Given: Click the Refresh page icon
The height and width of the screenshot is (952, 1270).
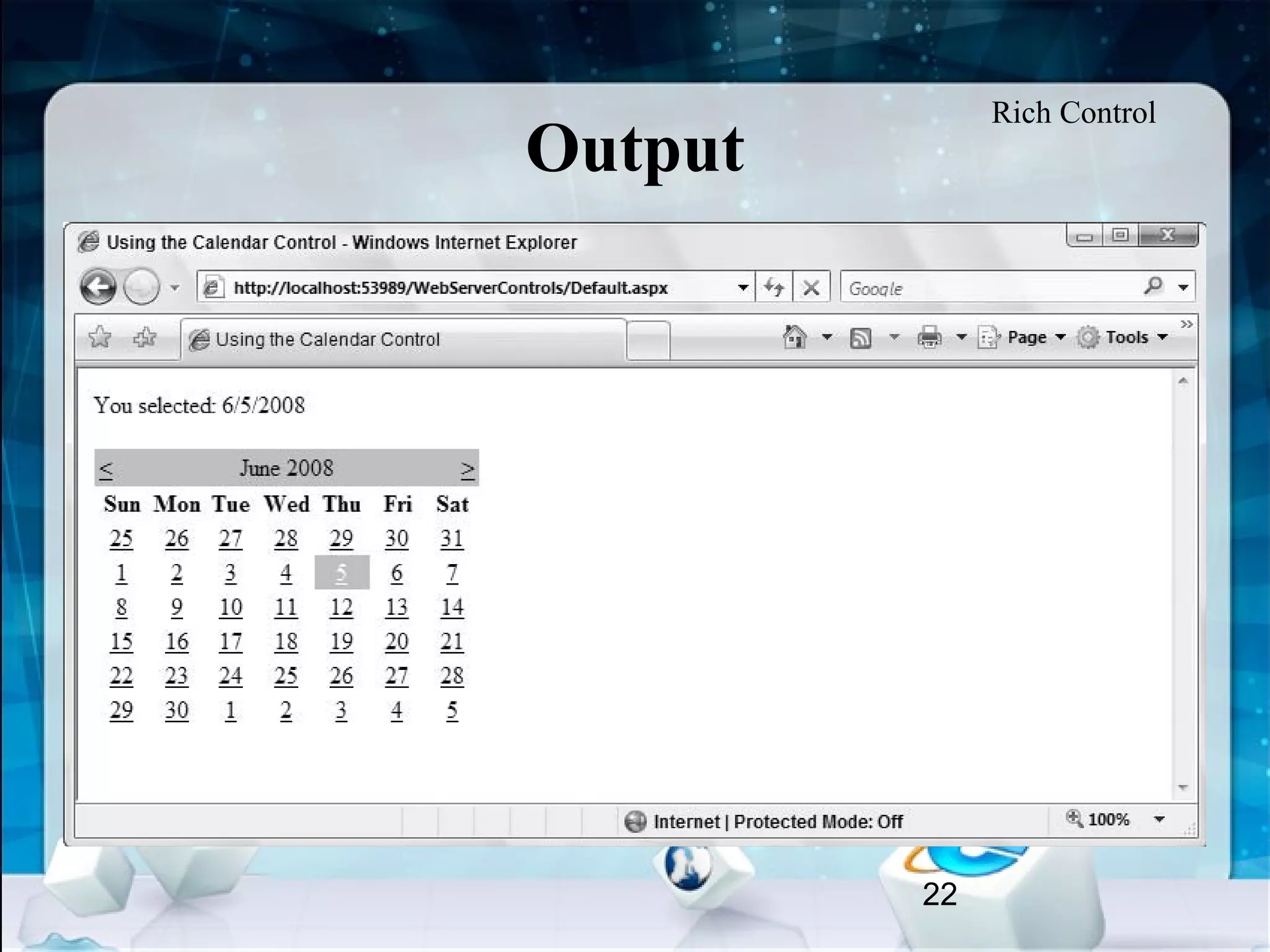Looking at the screenshot, I should (774, 287).
